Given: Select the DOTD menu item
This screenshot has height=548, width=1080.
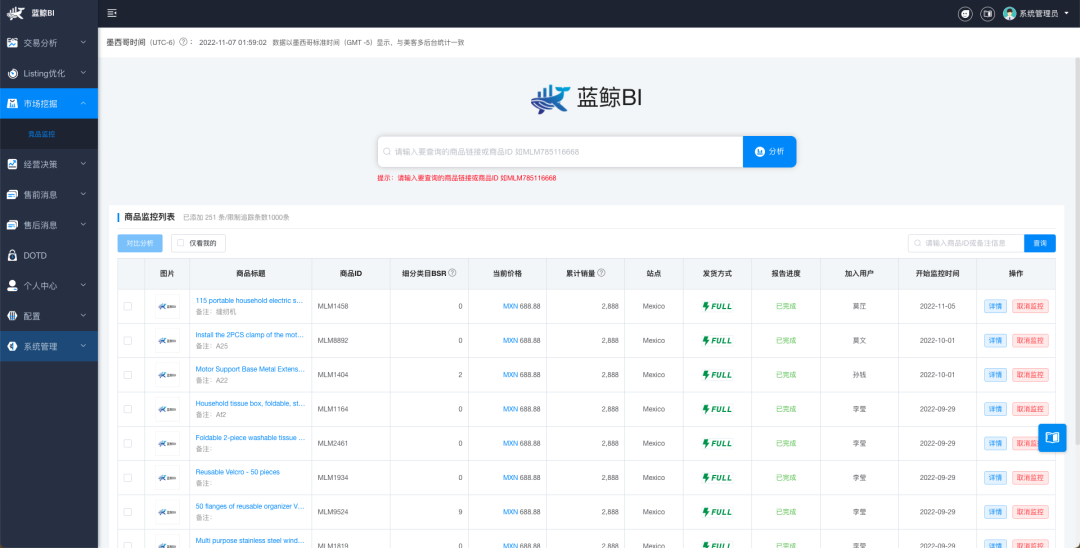Looking at the screenshot, I should tap(49, 255).
